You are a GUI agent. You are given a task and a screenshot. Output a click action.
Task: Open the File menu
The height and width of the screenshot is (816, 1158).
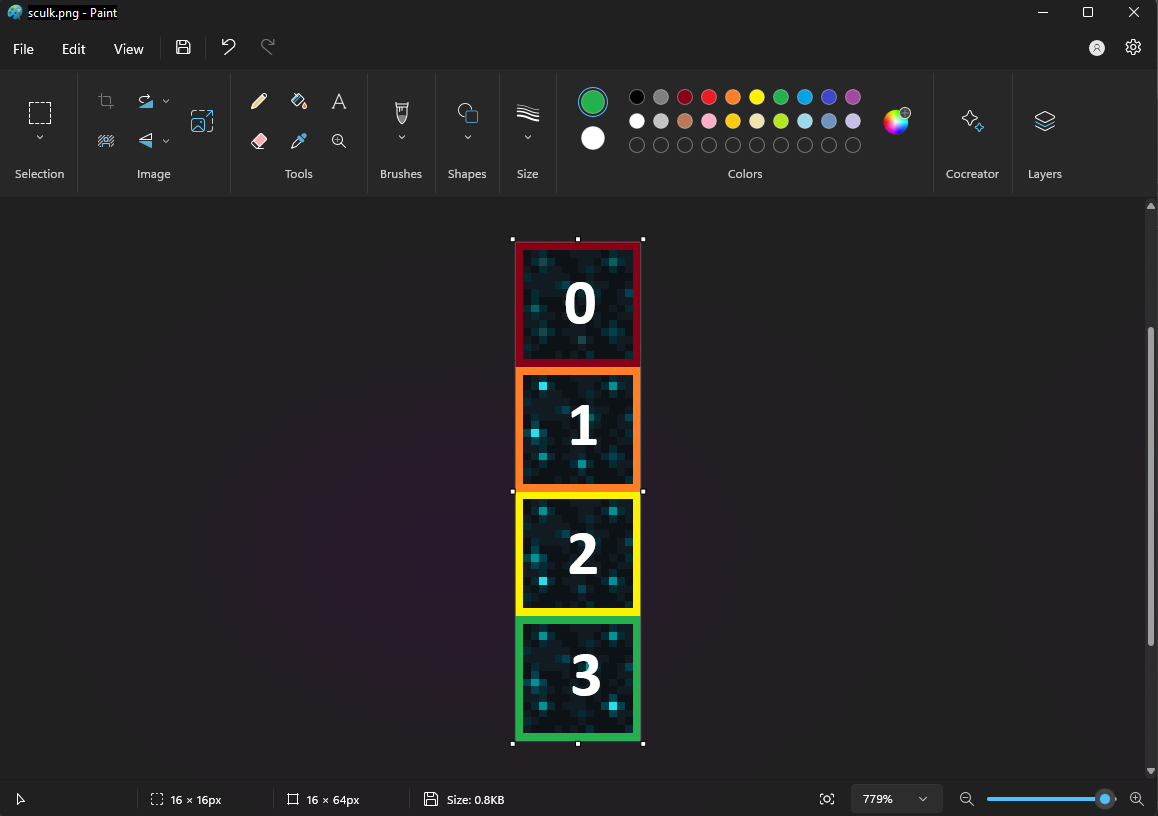[24, 49]
